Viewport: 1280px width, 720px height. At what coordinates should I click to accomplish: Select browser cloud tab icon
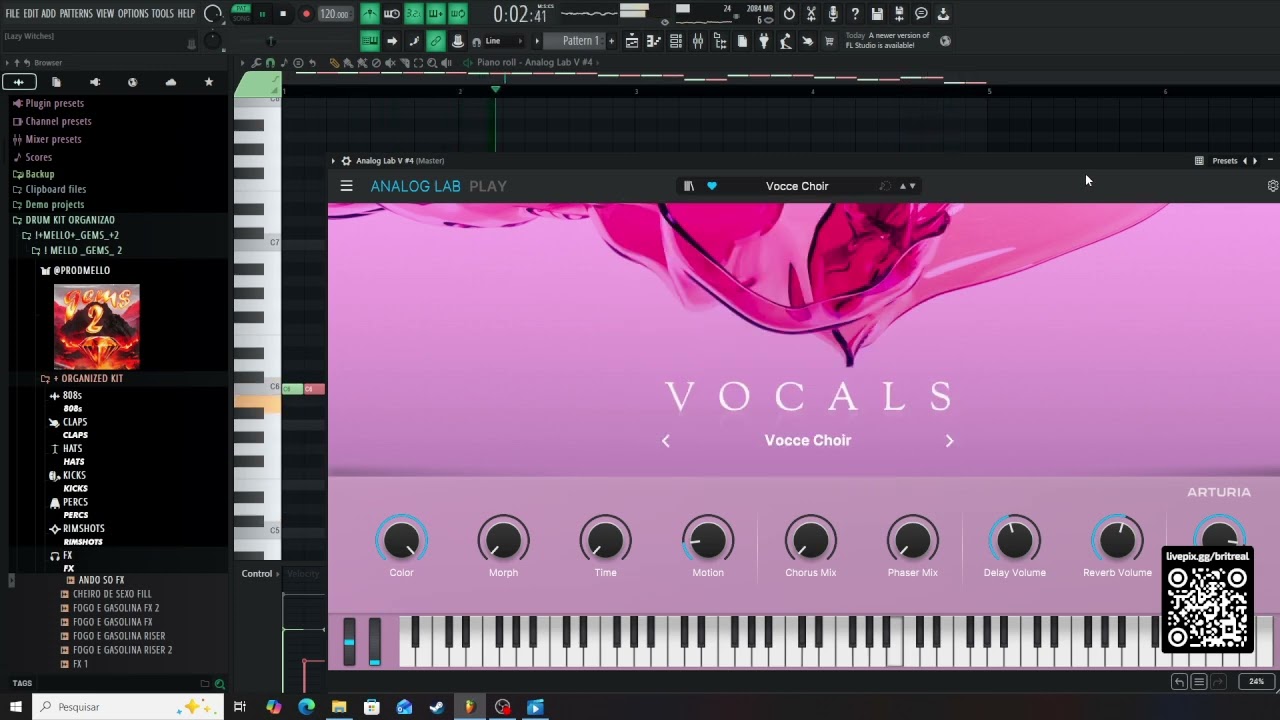point(171,82)
